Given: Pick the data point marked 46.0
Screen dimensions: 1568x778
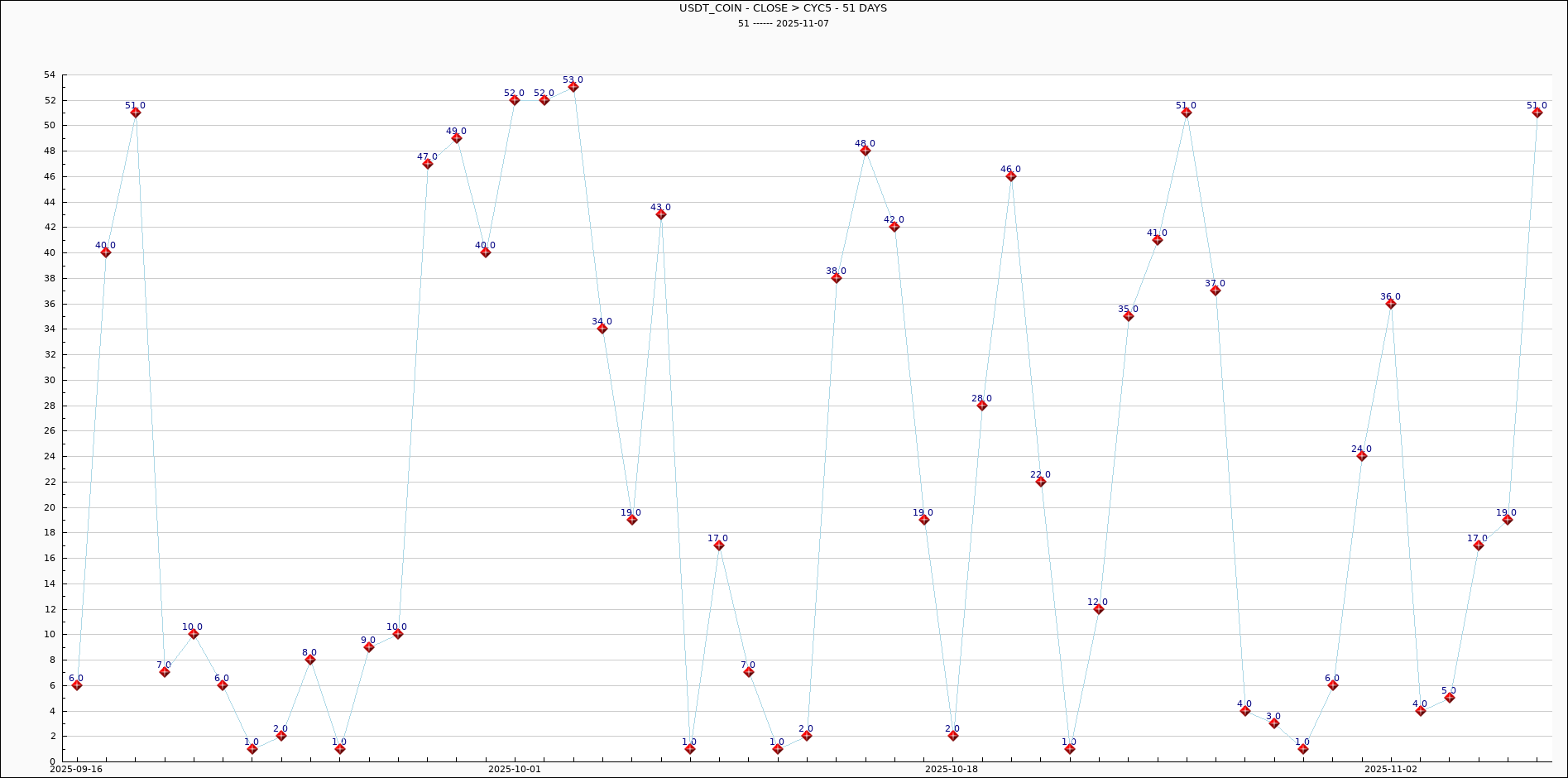Looking at the screenshot, I should click(1010, 176).
